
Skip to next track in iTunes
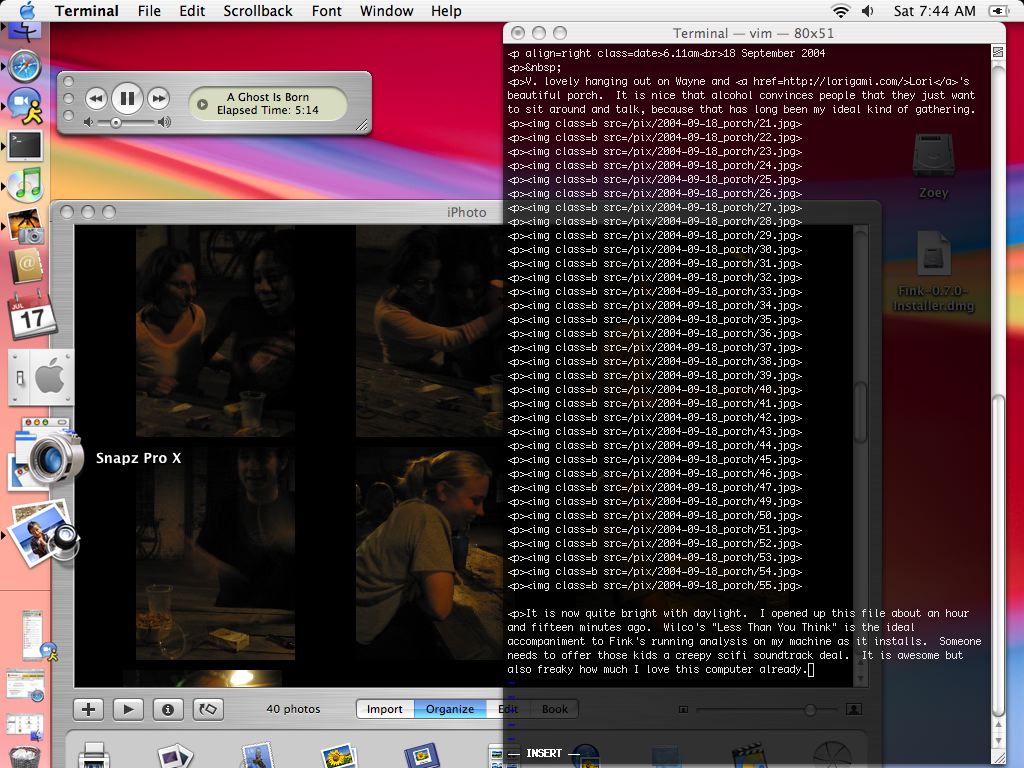[158, 98]
